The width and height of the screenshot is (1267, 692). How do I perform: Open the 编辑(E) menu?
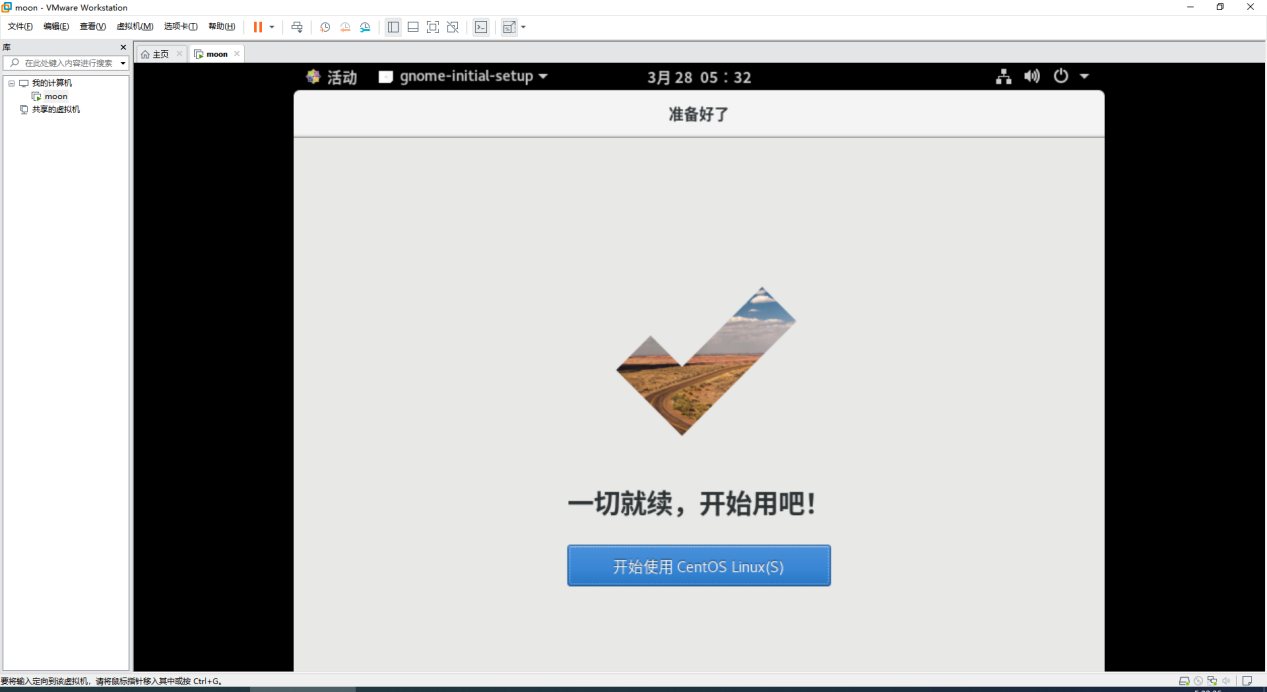[56, 27]
